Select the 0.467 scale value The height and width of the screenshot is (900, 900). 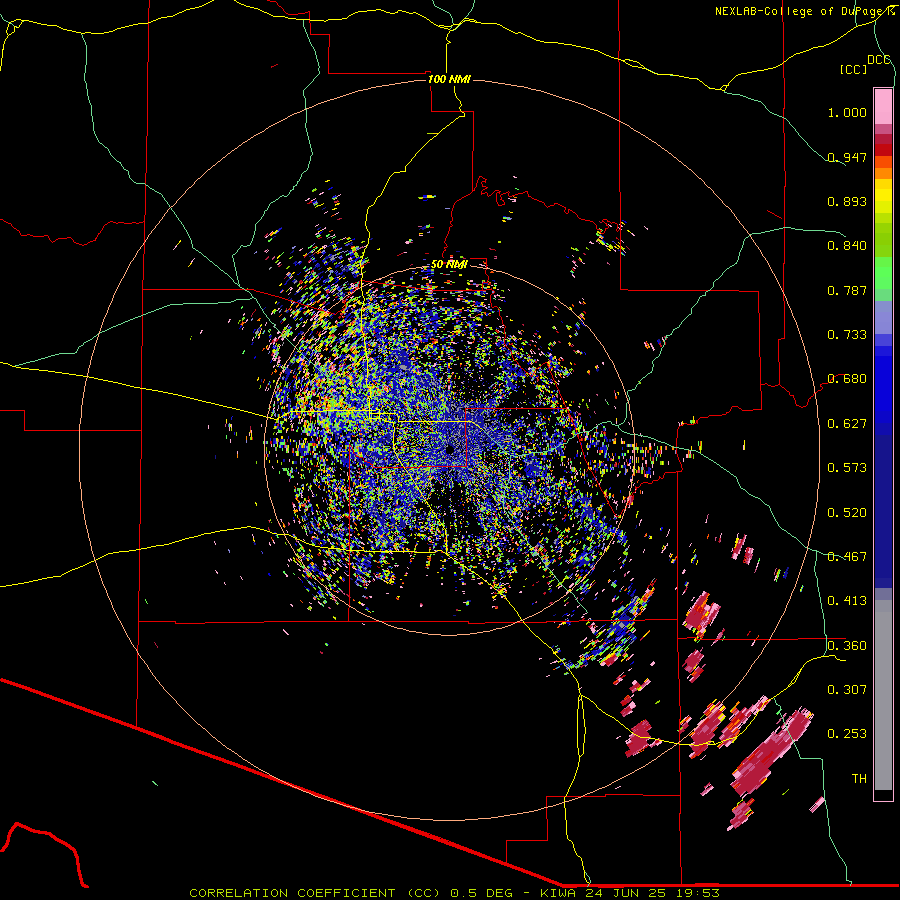(847, 556)
